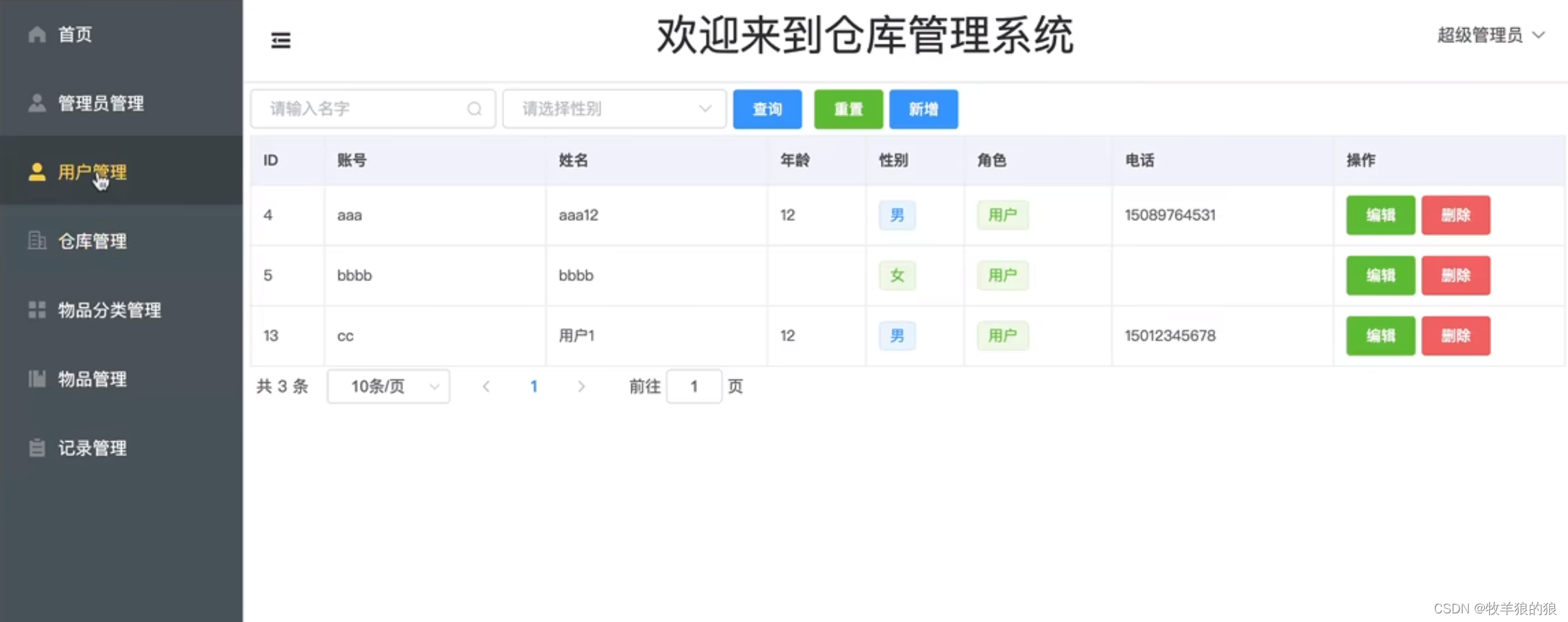The height and width of the screenshot is (622, 1568).
Task: Click the green 重置 button
Action: tap(848, 109)
